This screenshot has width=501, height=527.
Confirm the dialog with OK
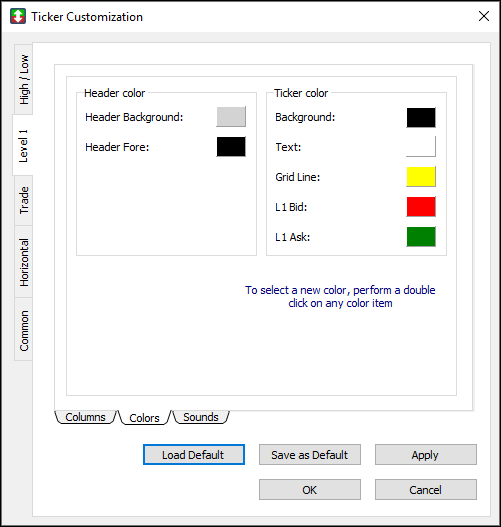coord(310,490)
